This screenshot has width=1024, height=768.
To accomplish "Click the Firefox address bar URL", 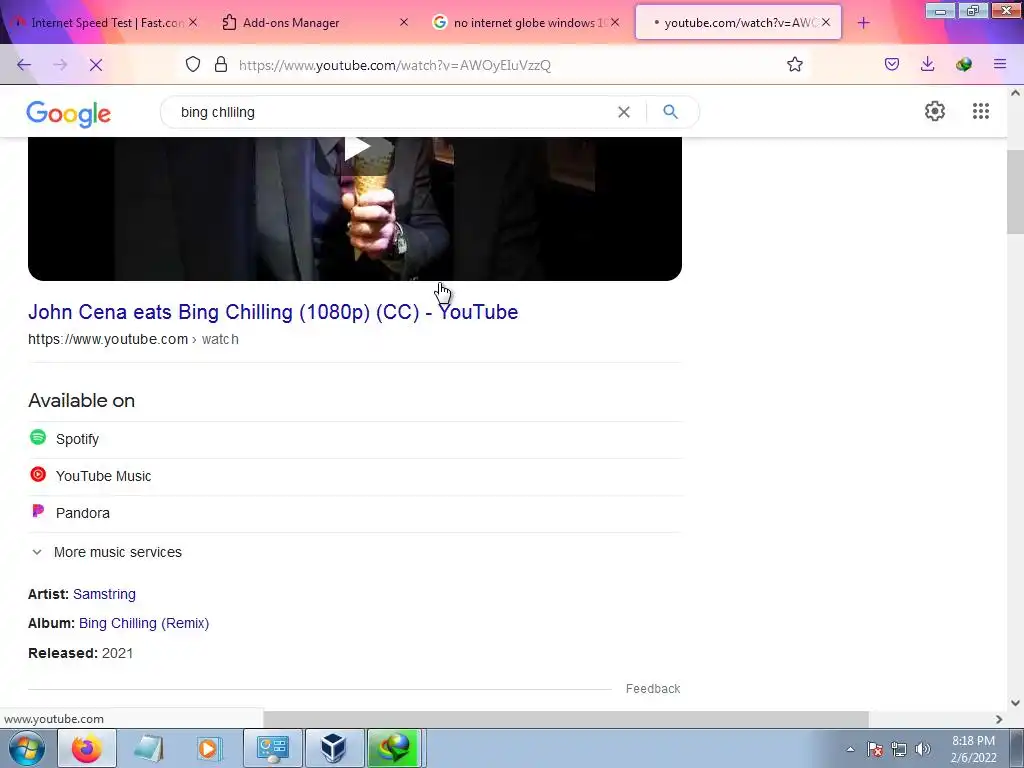I will [394, 65].
